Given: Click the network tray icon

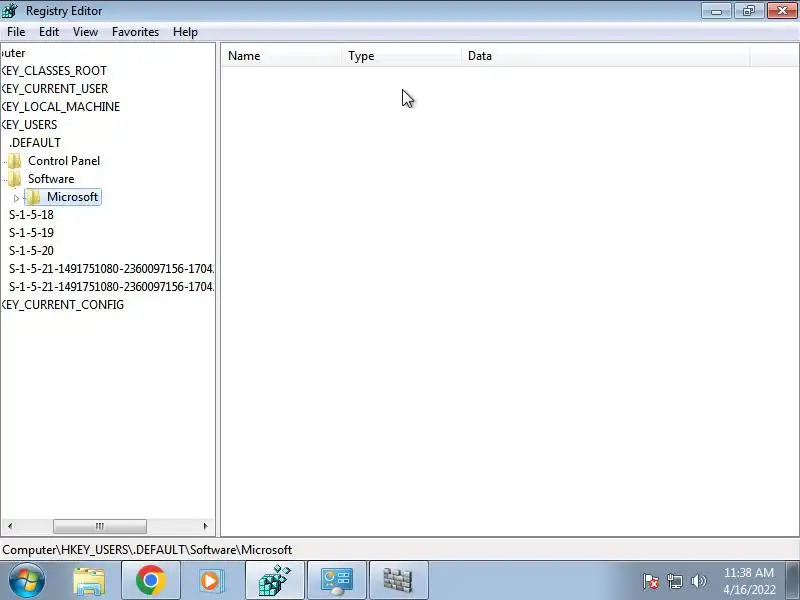Looking at the screenshot, I should (675, 581).
